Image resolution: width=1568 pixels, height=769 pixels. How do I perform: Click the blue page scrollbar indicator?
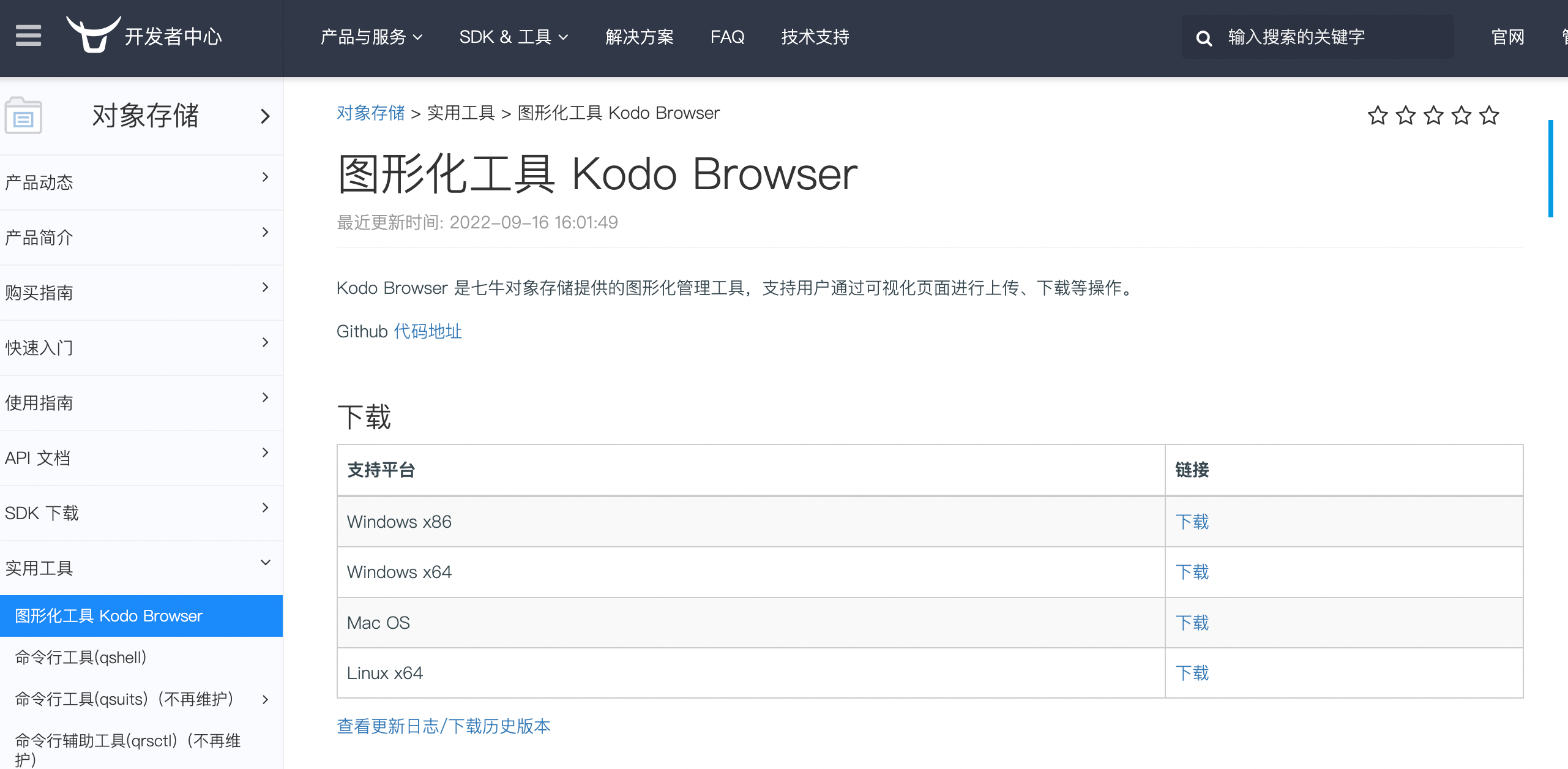pos(1551,168)
